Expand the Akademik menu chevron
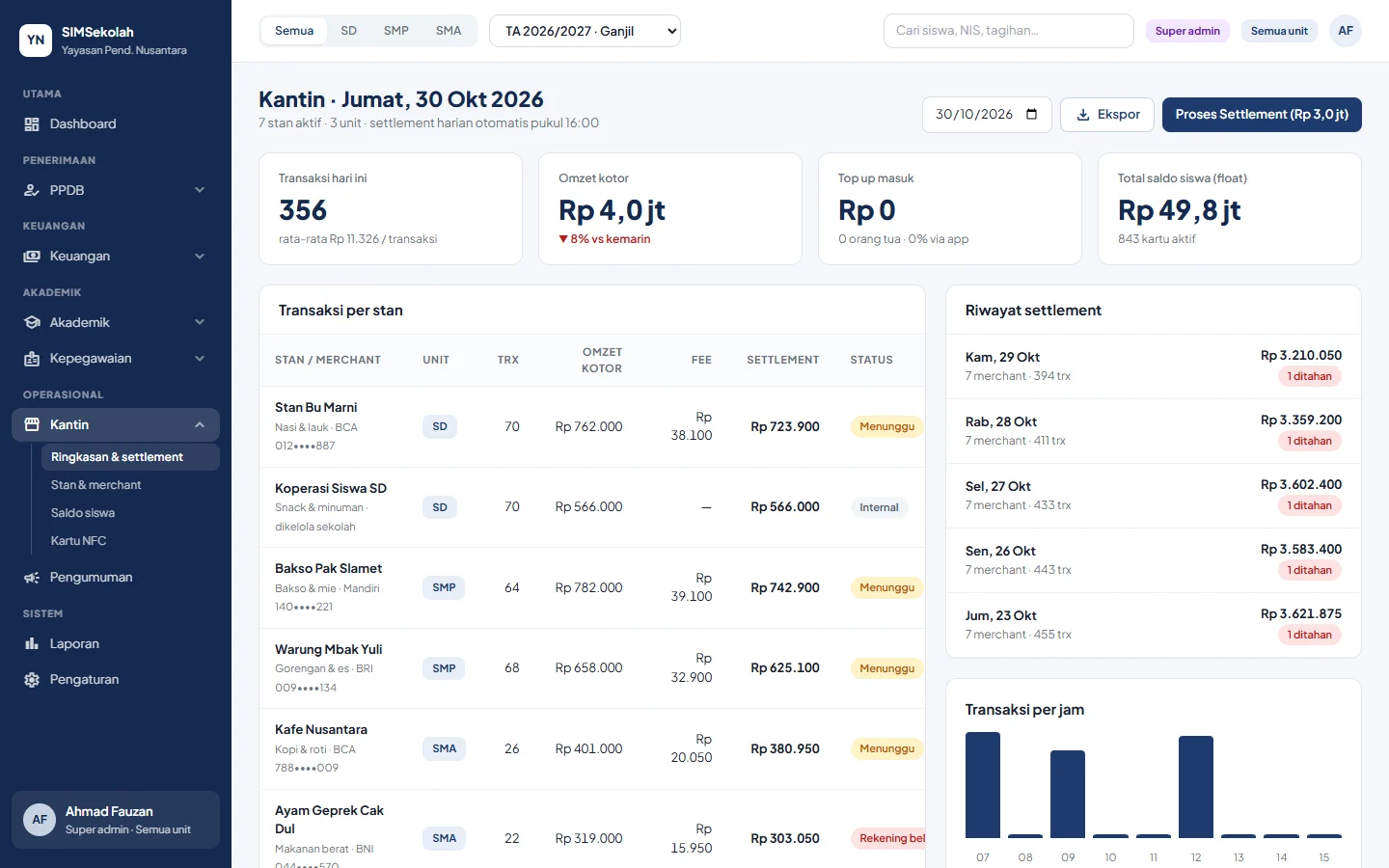Screen dimensions: 1389x868 (200, 323)
